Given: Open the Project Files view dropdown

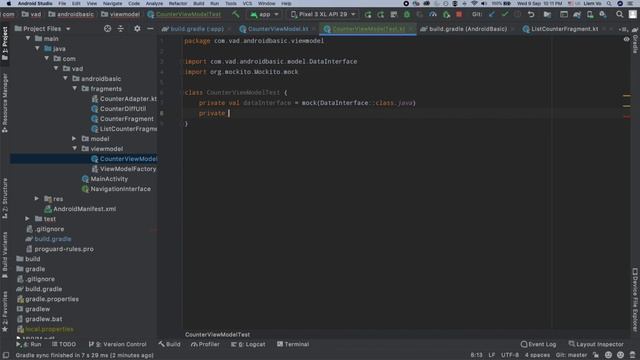Looking at the screenshot, I should coord(42,29).
